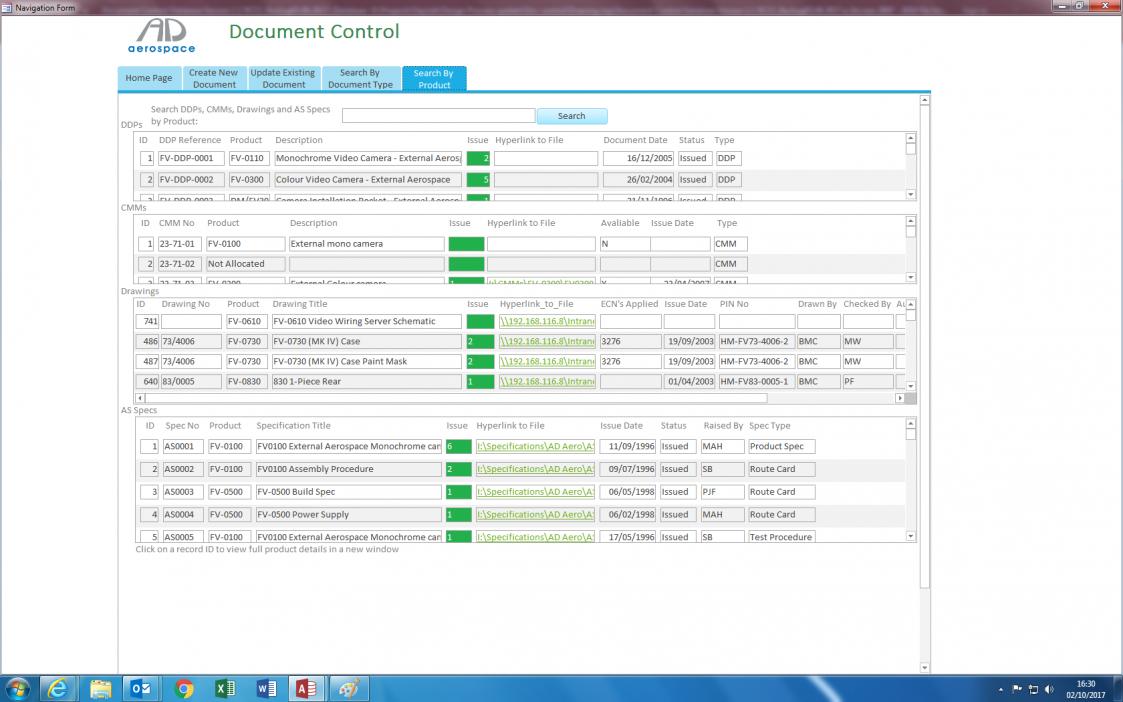Open Excel from the taskbar

(225, 688)
